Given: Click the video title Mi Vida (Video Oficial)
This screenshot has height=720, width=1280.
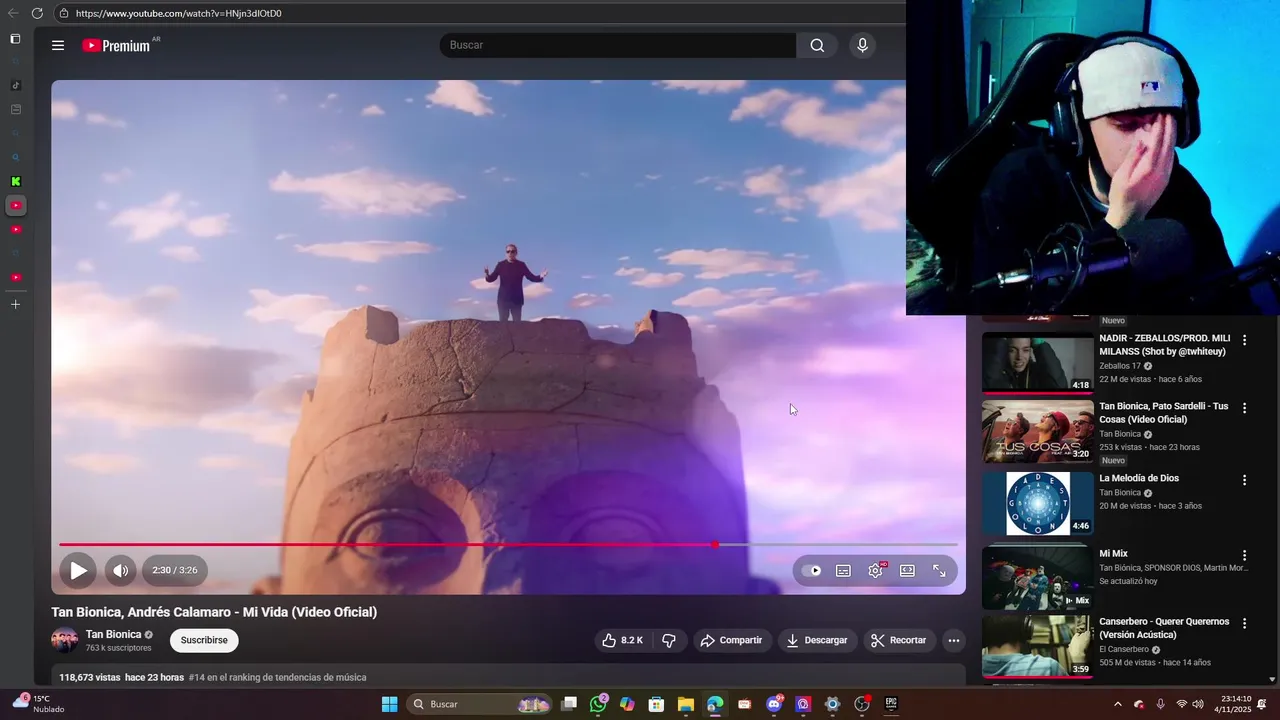Looking at the screenshot, I should pyautogui.click(x=214, y=612).
